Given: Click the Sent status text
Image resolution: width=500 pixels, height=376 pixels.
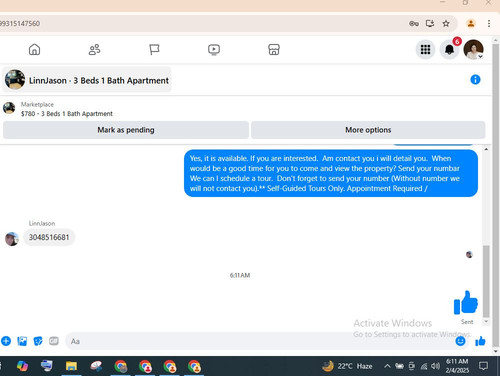Looking at the screenshot, I should 467,322.
